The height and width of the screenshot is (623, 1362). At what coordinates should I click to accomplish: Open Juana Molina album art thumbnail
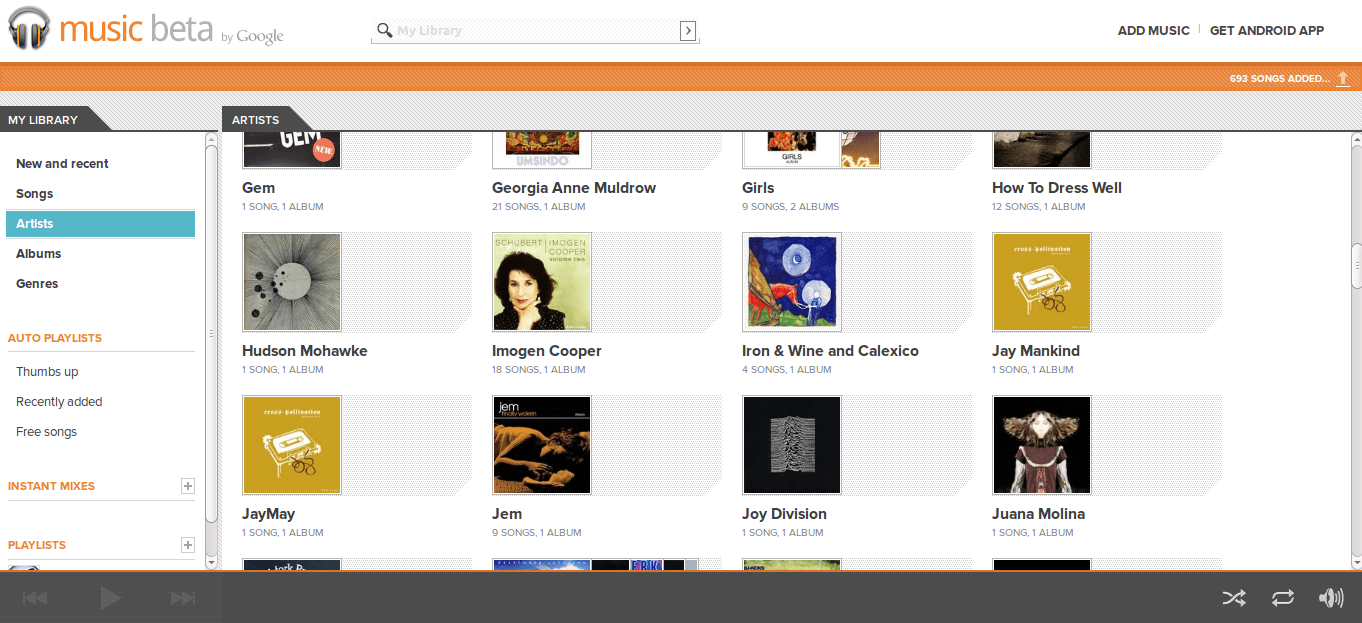pos(1042,445)
